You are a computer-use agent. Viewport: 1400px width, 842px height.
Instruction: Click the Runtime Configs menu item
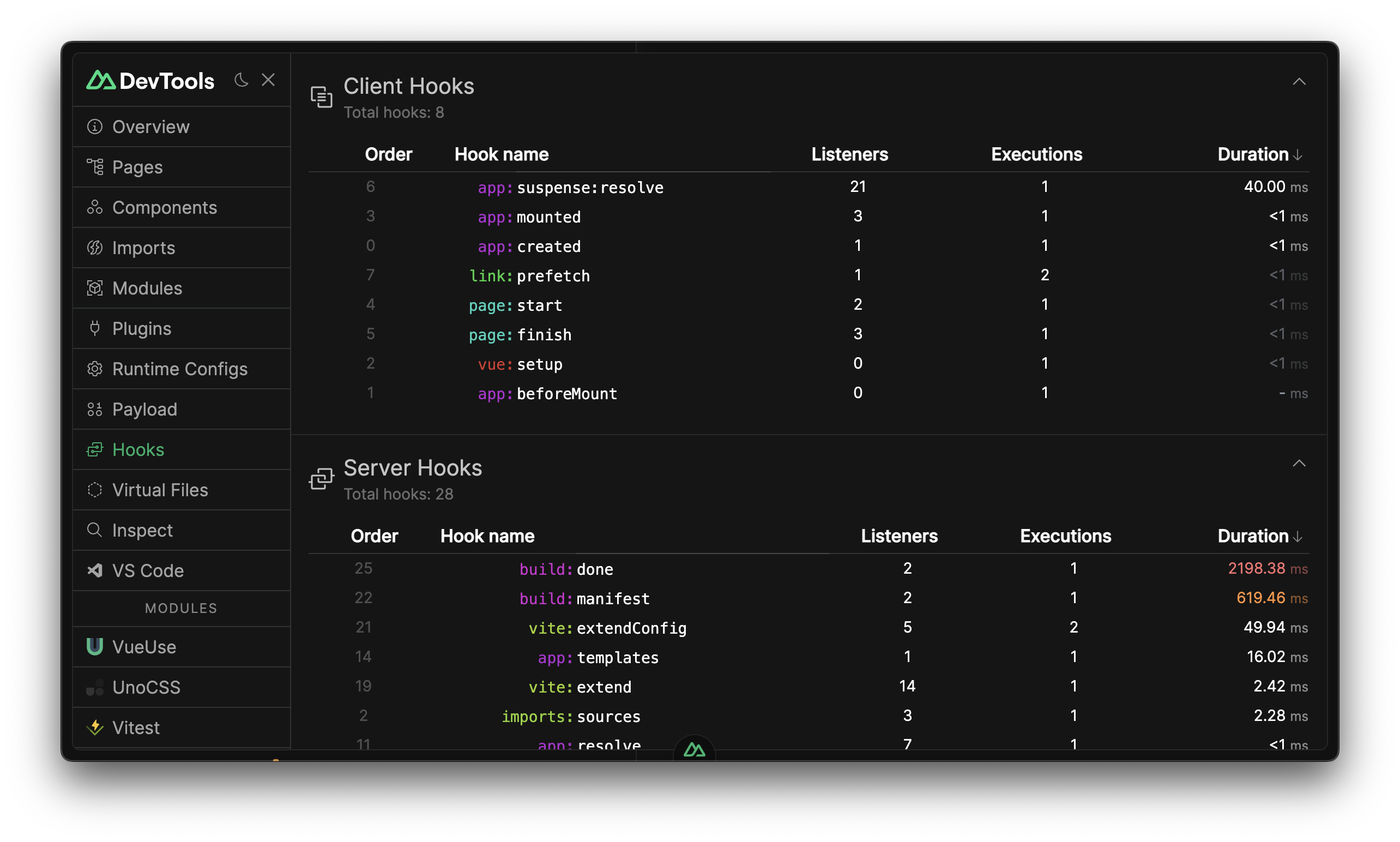pos(181,369)
